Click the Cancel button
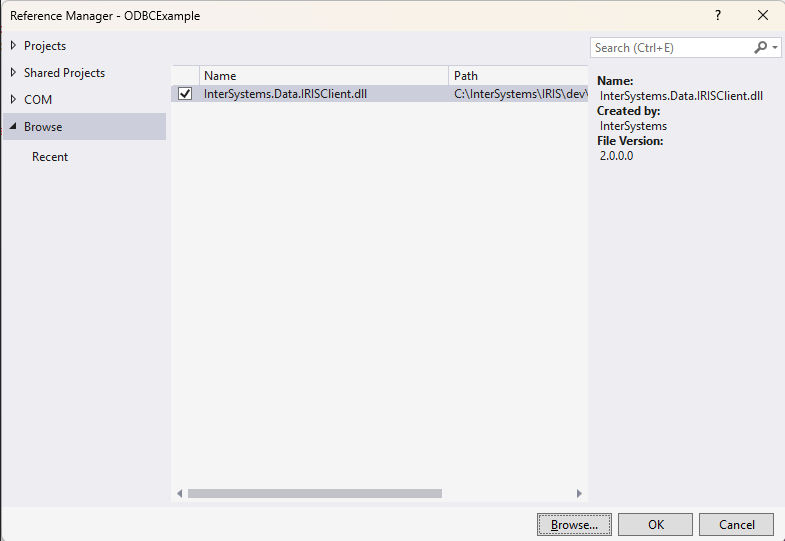 [736, 524]
